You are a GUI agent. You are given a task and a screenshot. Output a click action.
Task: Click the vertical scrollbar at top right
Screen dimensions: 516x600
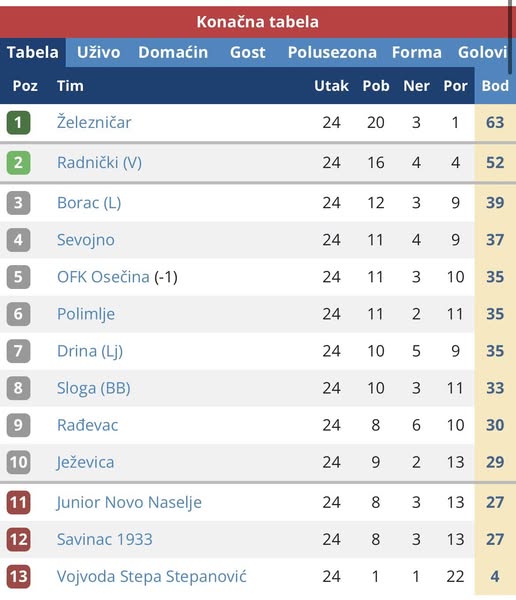pos(510,37)
